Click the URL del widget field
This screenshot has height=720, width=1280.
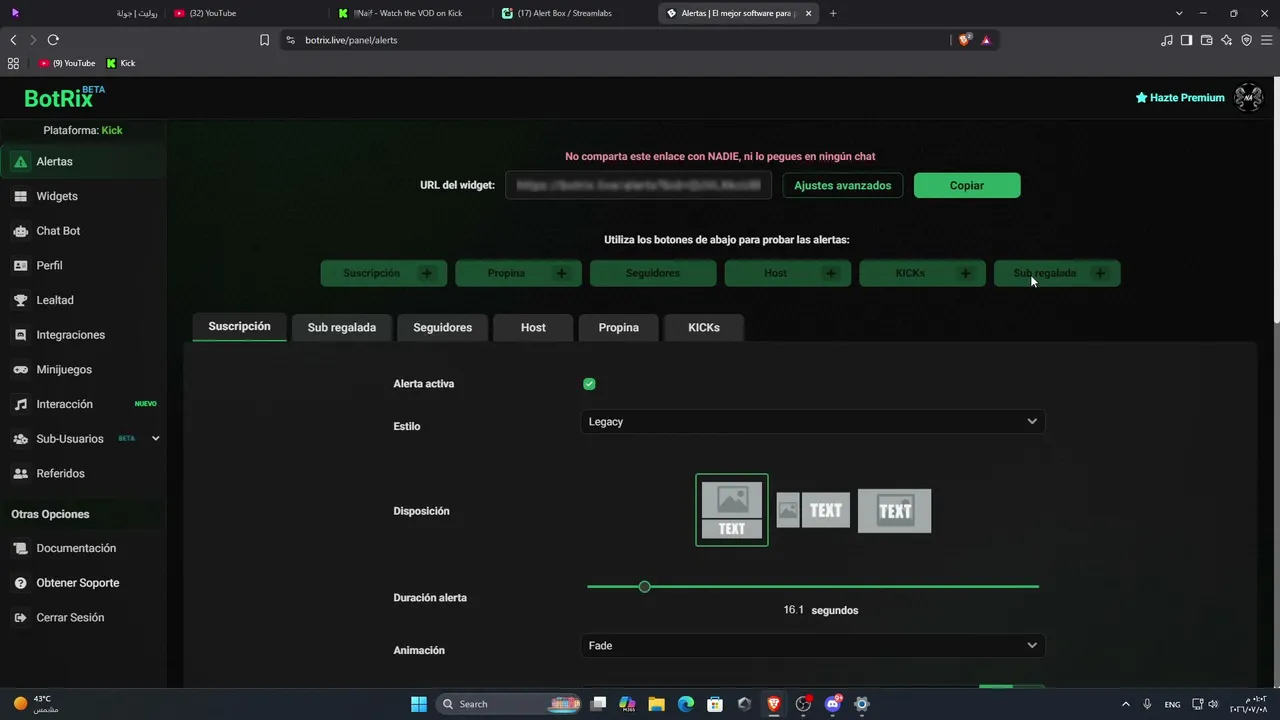point(638,185)
